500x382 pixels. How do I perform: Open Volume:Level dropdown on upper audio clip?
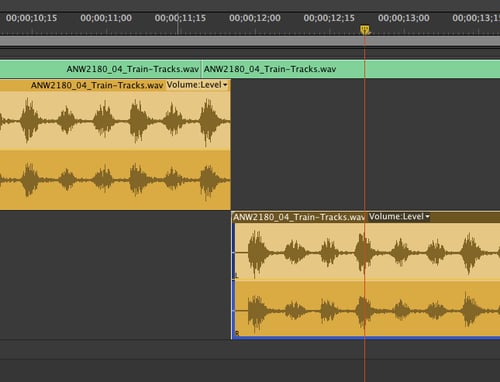197,85
